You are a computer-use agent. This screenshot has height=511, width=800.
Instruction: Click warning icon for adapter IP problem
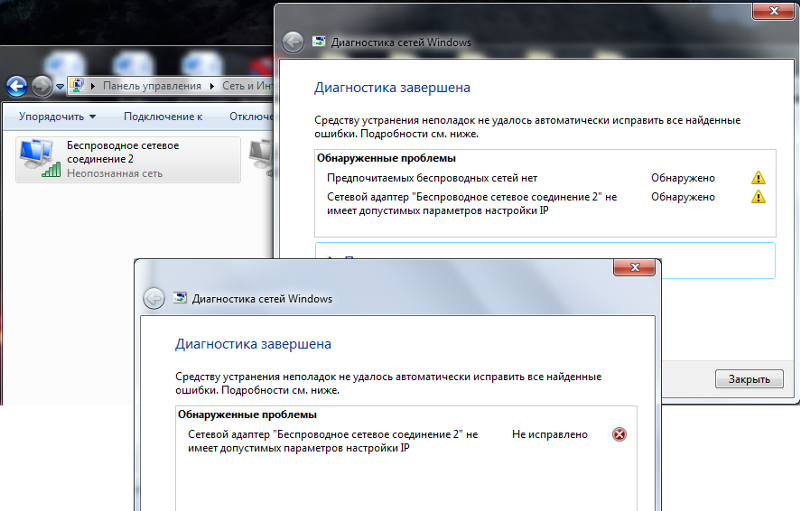click(758, 196)
